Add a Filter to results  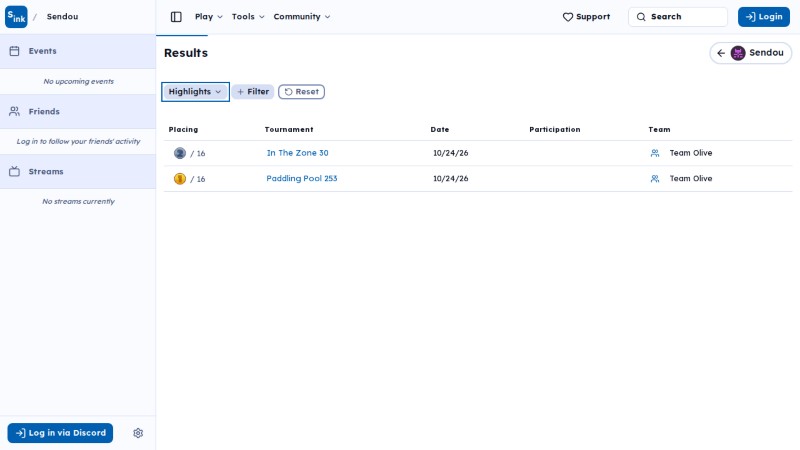coord(253,92)
